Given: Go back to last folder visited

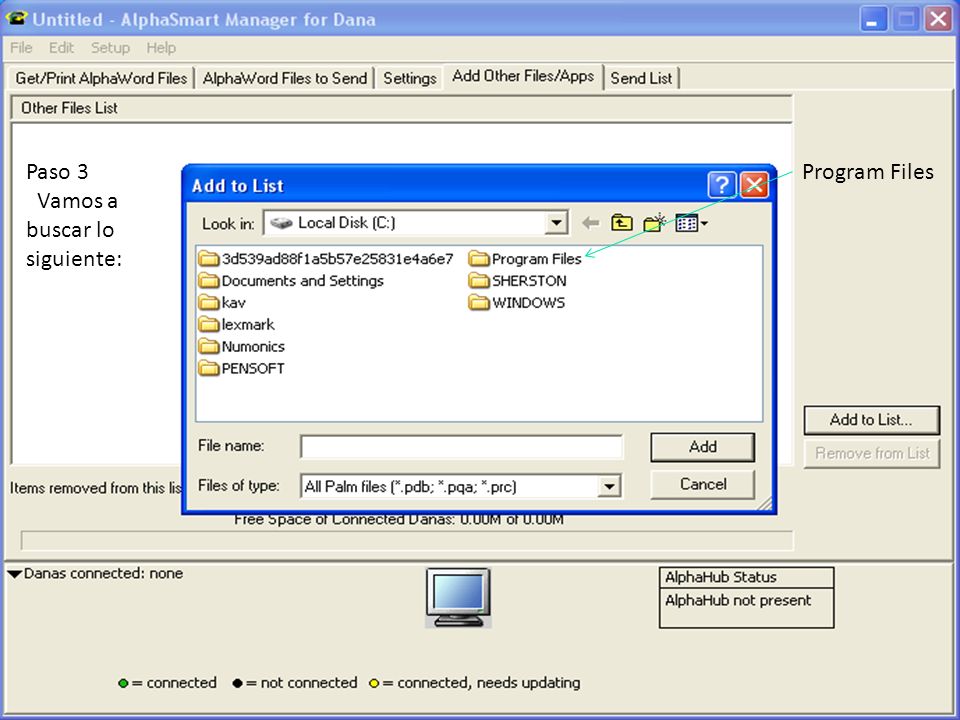Looking at the screenshot, I should coord(590,223).
